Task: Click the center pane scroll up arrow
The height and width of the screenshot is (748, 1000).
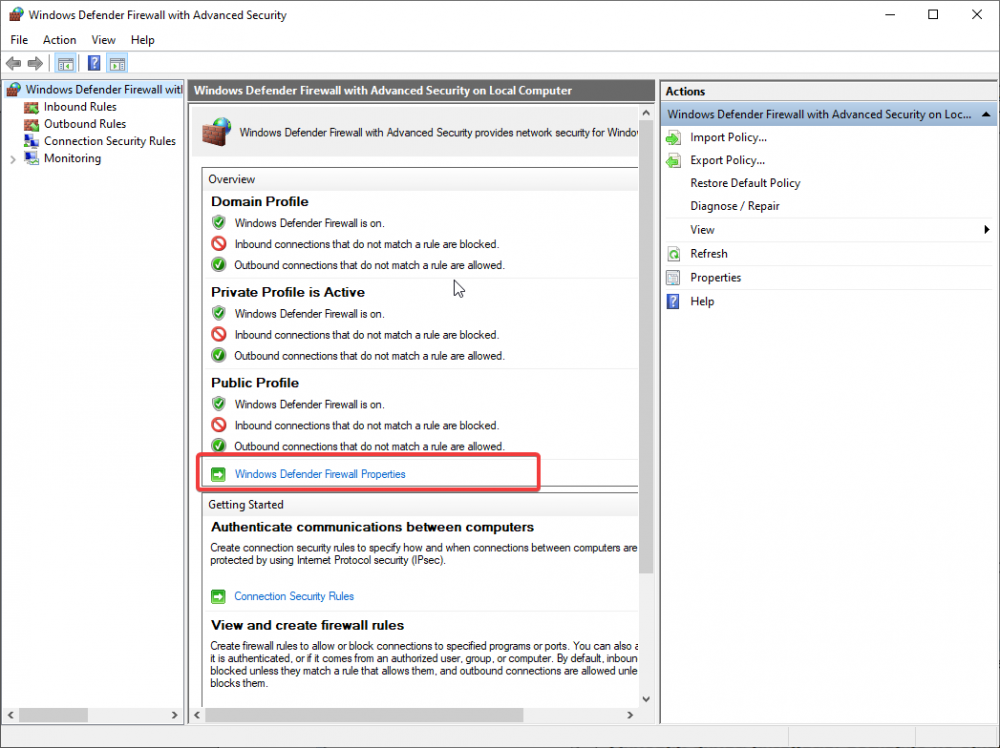Action: (x=646, y=113)
